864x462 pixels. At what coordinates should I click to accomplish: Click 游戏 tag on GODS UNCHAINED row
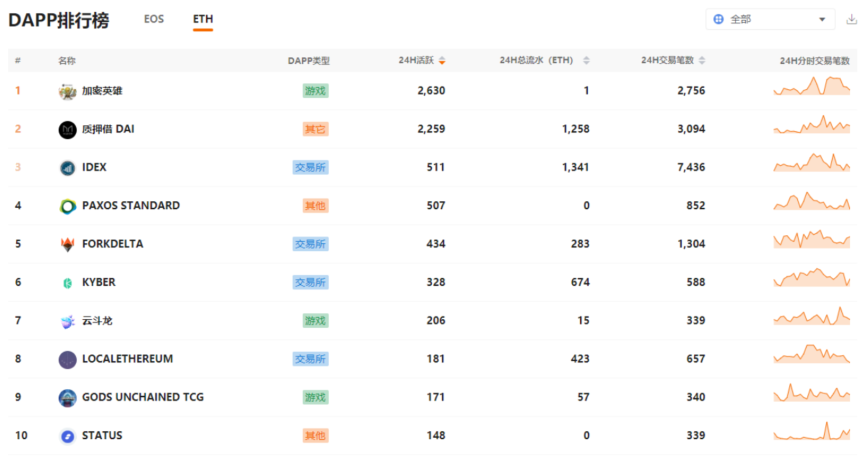coord(315,397)
